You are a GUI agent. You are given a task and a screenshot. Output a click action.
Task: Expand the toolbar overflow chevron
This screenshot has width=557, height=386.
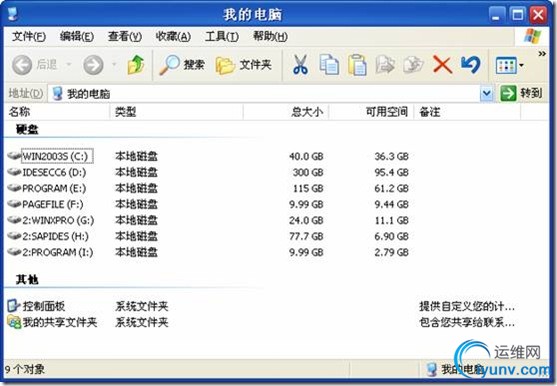coord(542,54)
